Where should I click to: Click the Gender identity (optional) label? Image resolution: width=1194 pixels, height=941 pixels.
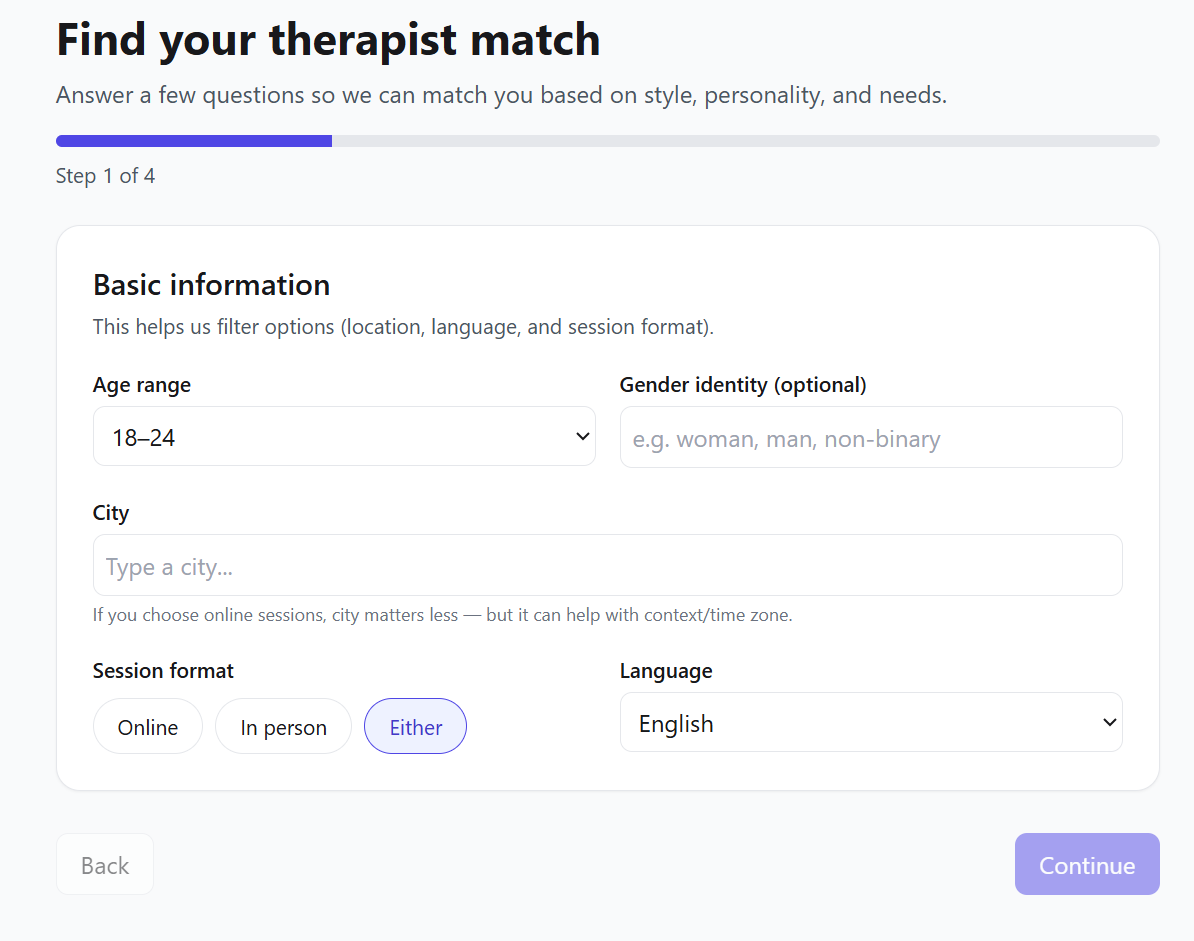pyautogui.click(x=743, y=385)
